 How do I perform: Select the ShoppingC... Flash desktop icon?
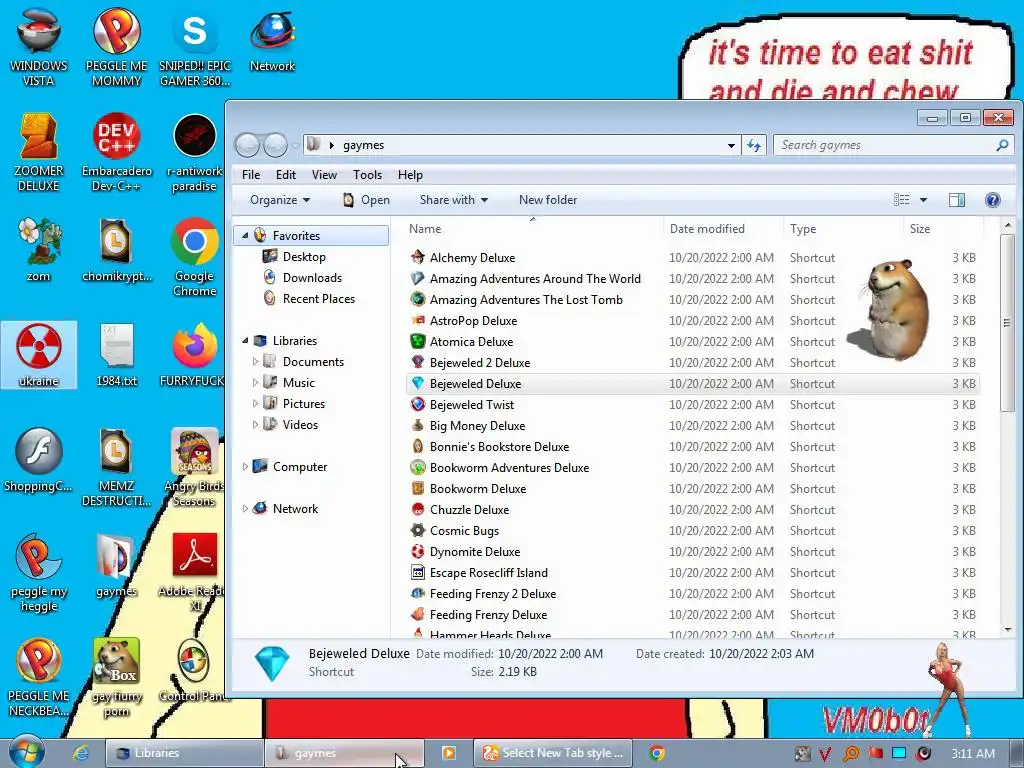pos(39,460)
